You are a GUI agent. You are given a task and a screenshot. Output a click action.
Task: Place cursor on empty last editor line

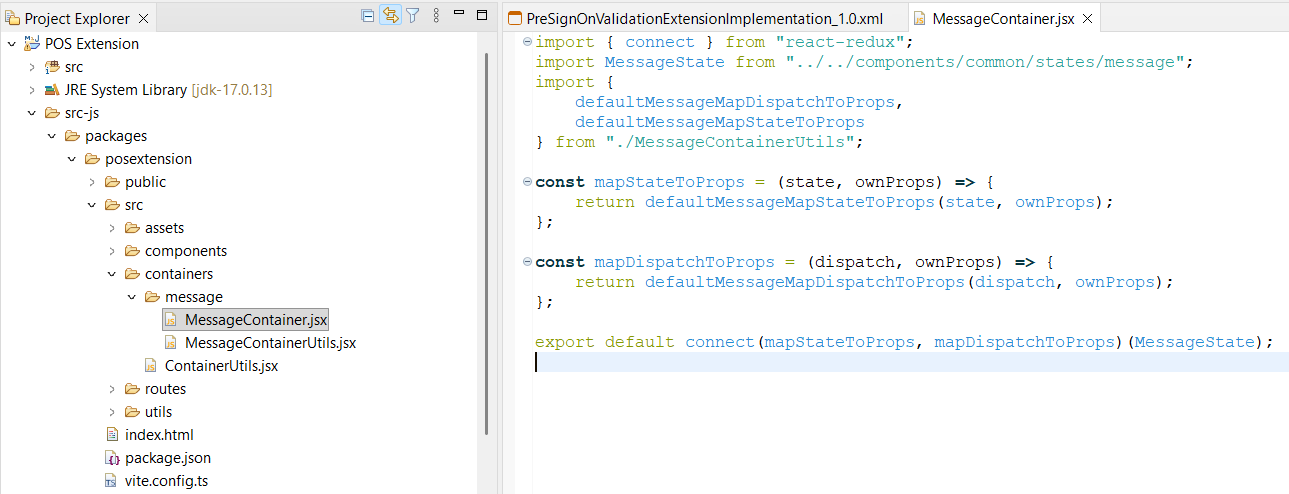pyautogui.click(x=911, y=362)
